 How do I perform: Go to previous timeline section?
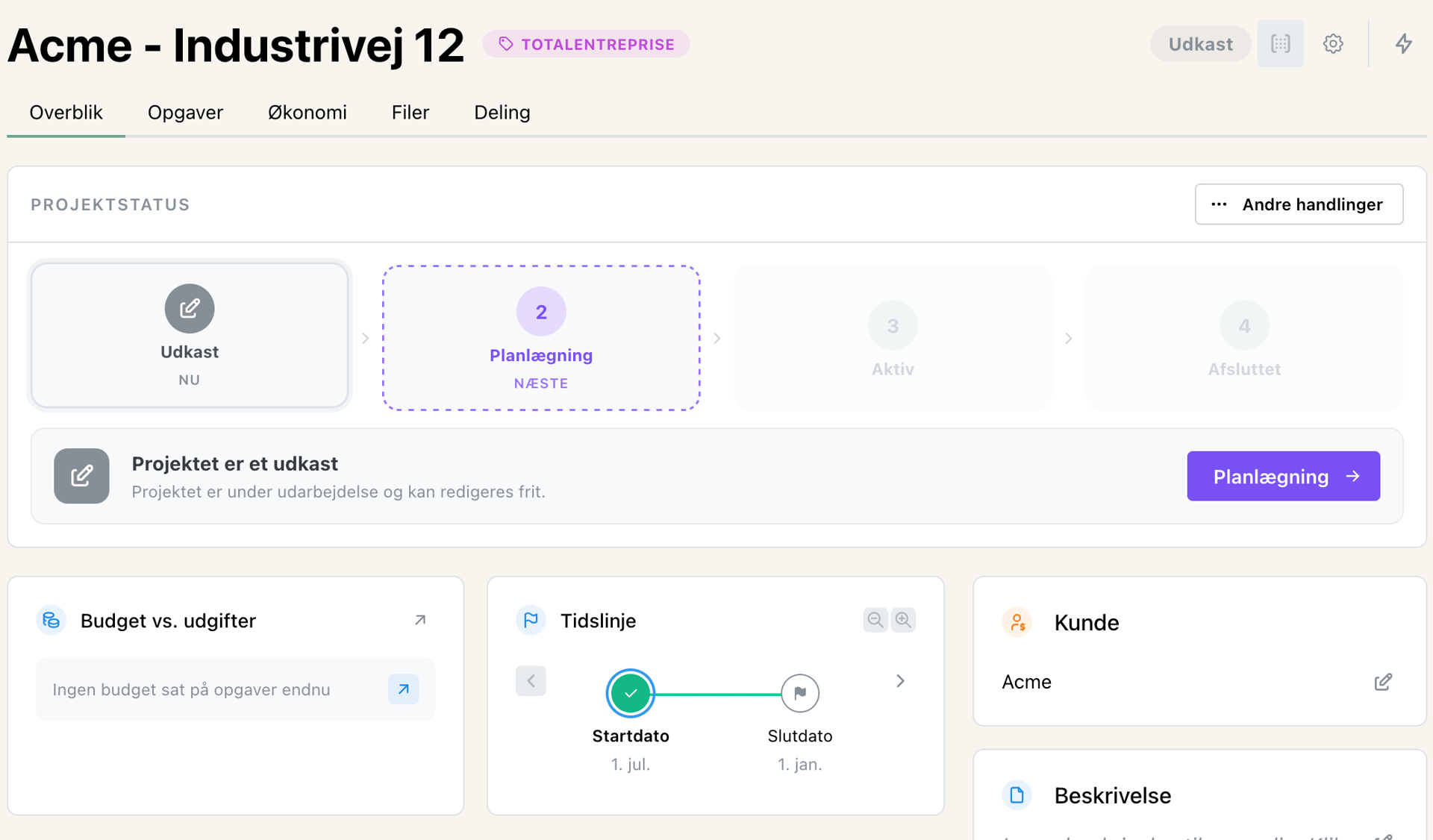(x=531, y=681)
